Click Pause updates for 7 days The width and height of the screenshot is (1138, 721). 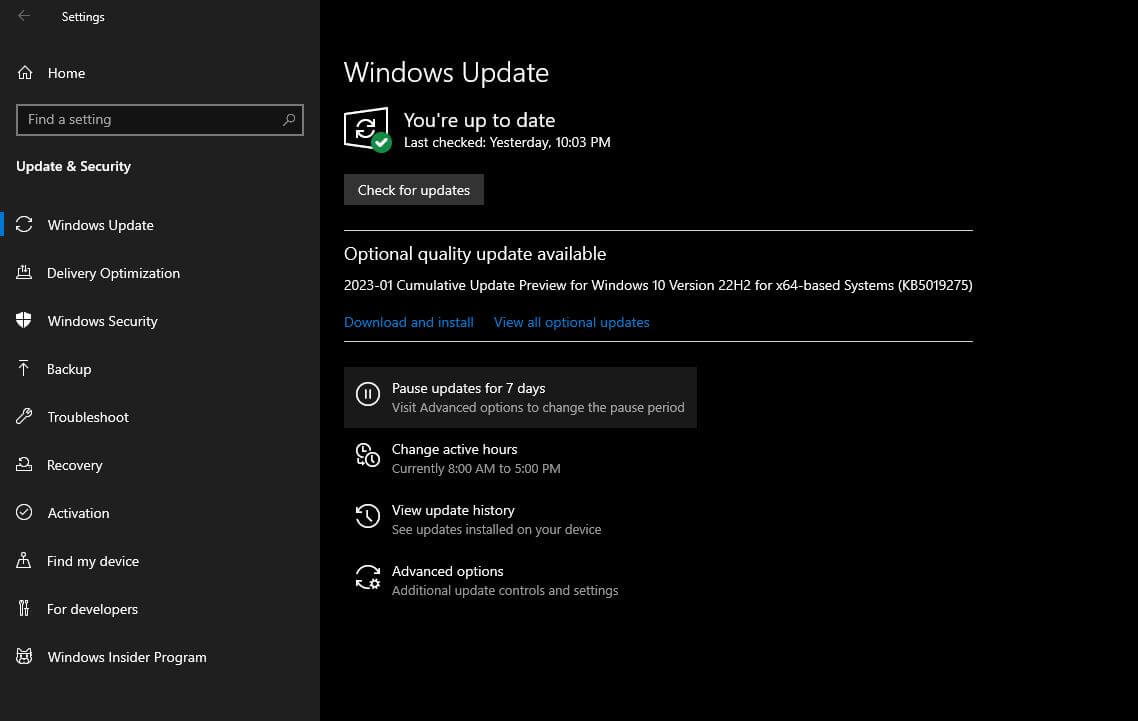point(520,397)
